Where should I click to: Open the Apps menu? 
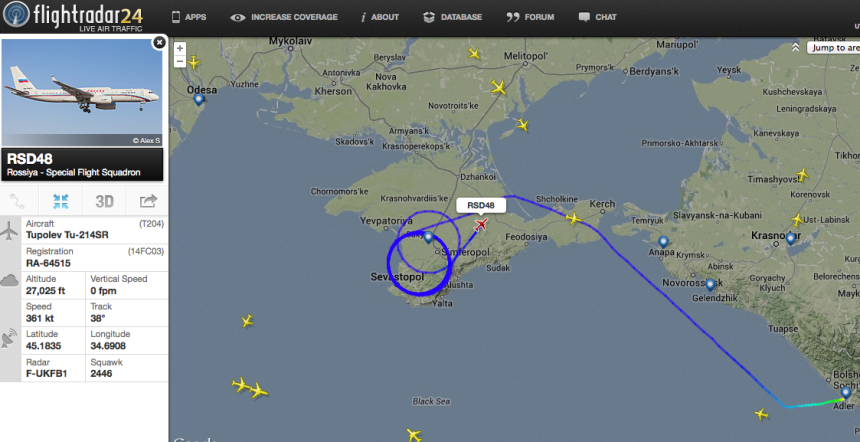189,17
